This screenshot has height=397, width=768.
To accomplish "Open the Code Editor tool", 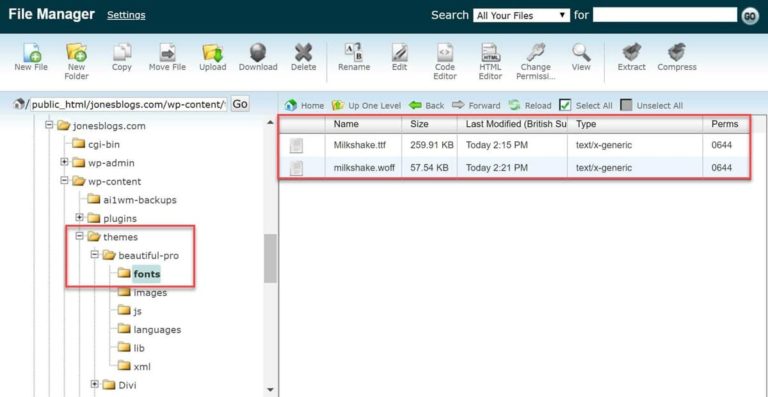I will pyautogui.click(x=445, y=52).
